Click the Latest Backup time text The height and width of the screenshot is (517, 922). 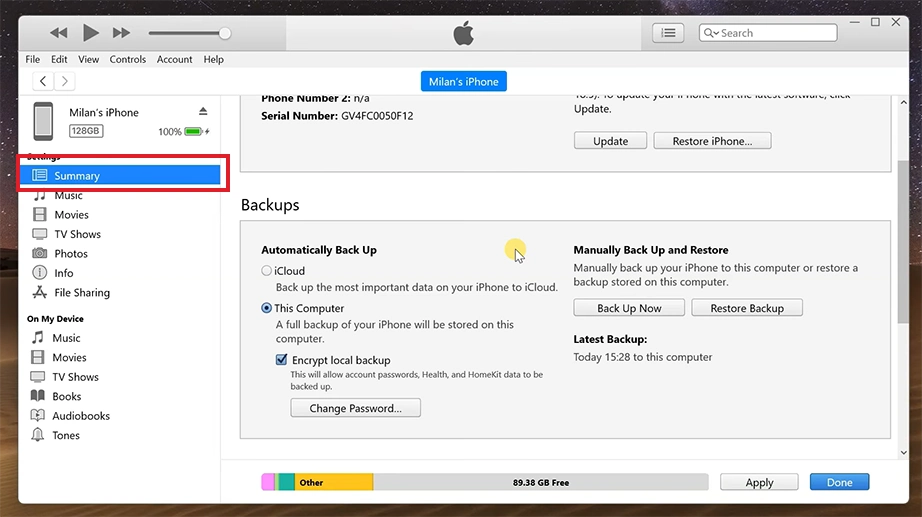[x=643, y=357]
